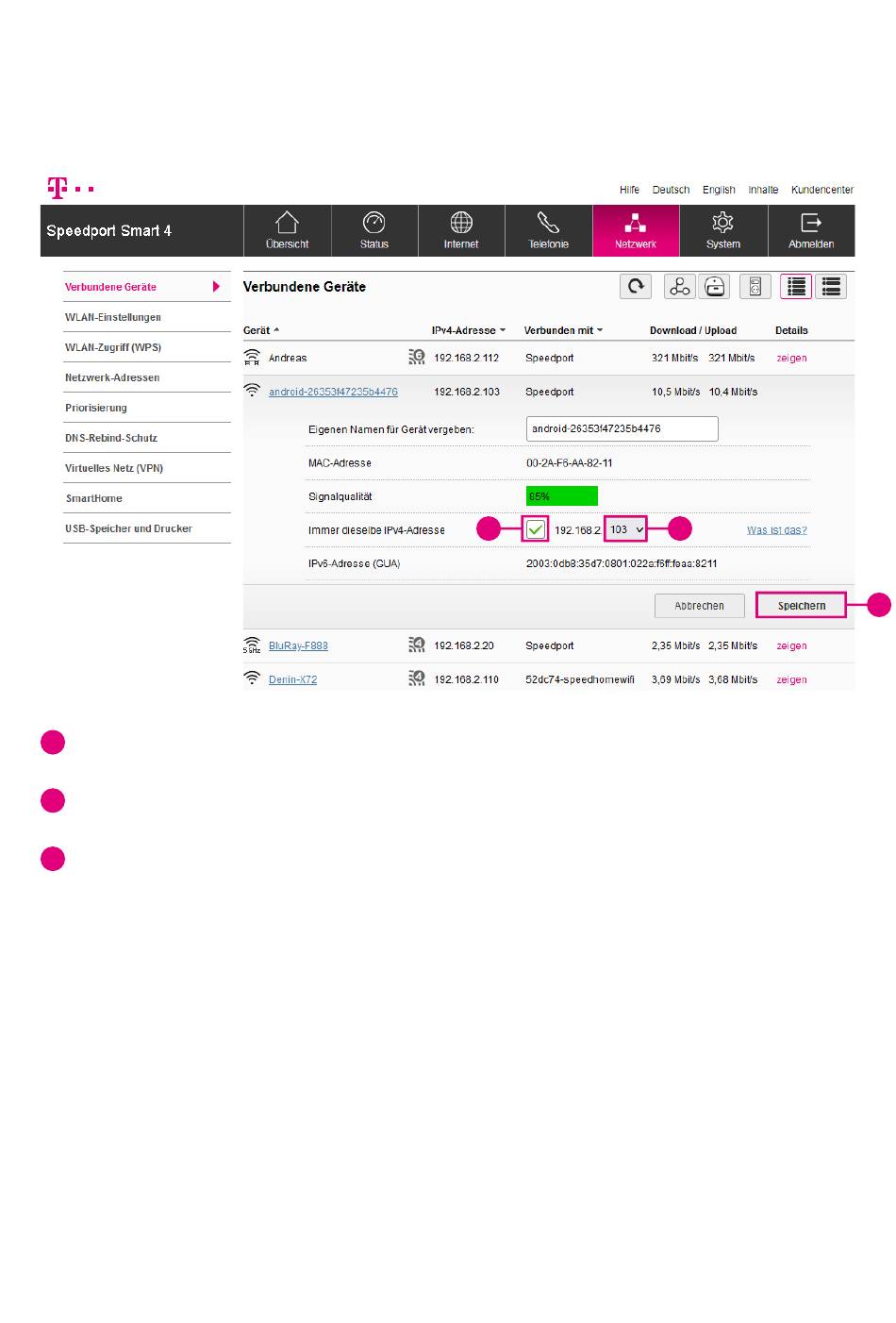
Task: Click the connection type icon in Andreas row
Action: coord(417,358)
